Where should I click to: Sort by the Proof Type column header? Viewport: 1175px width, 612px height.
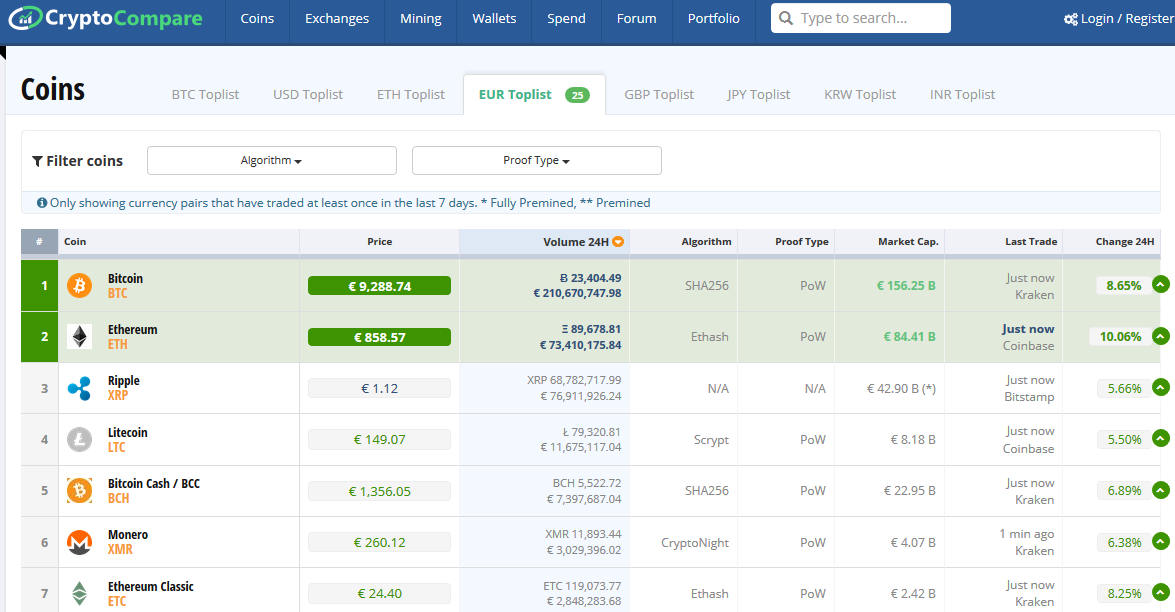click(x=786, y=242)
